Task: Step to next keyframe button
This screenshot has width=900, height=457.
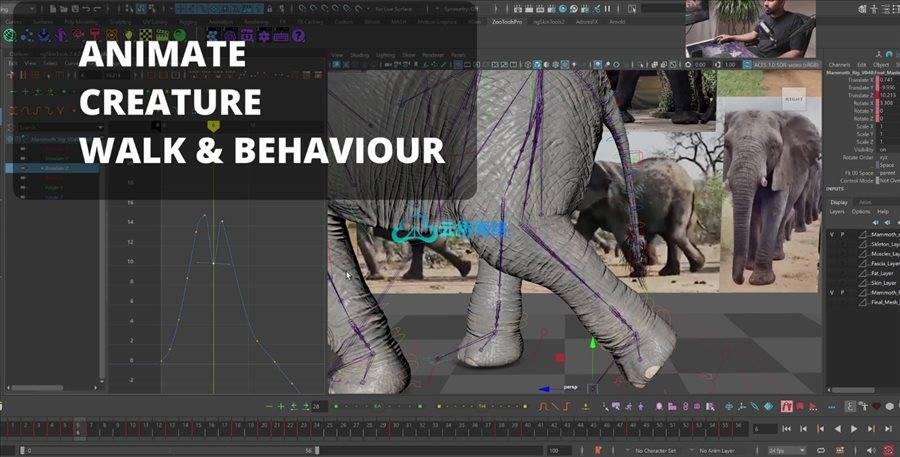Action: click(871, 429)
